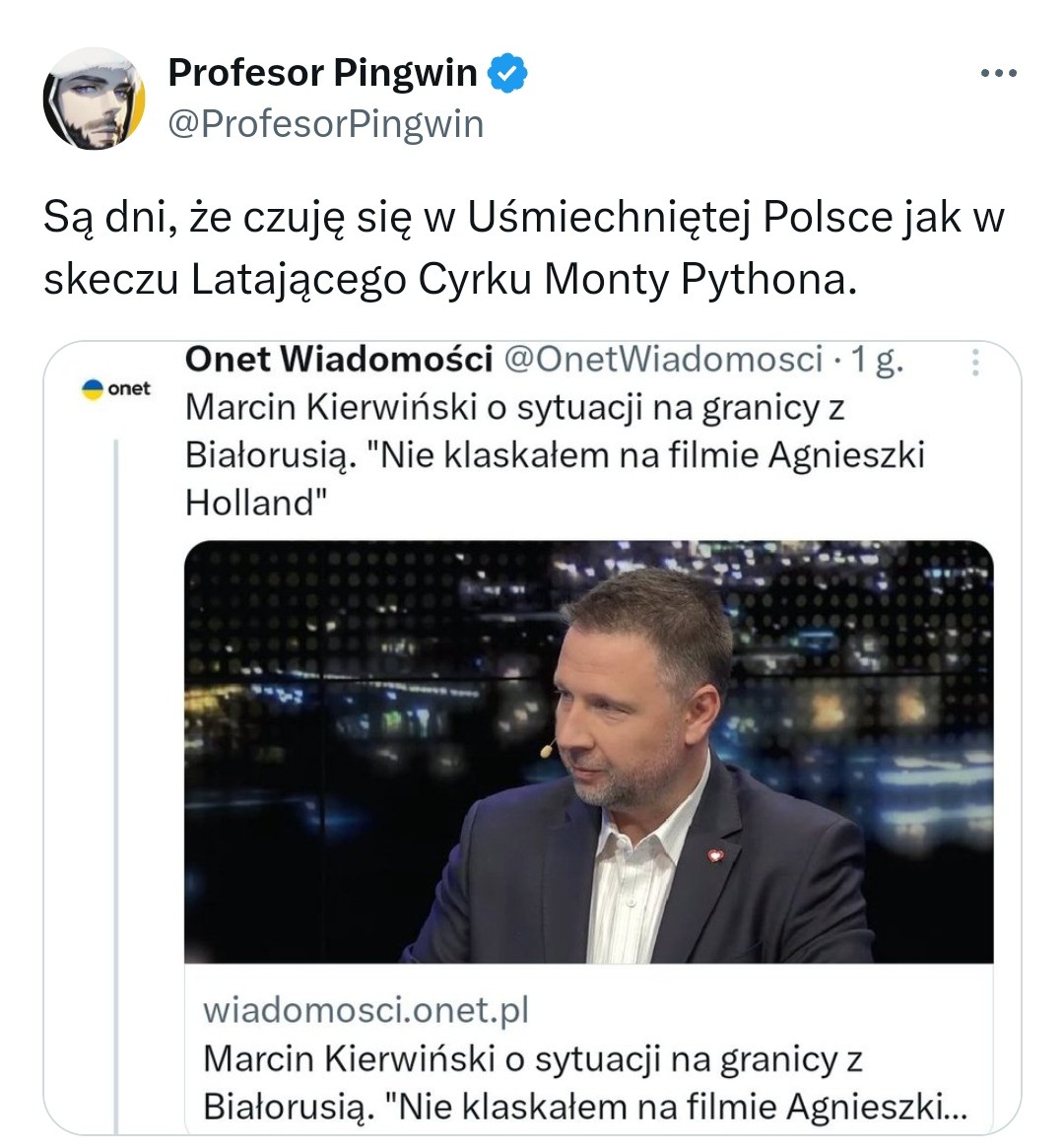Open the tweet's three-dot more menu

[999, 73]
